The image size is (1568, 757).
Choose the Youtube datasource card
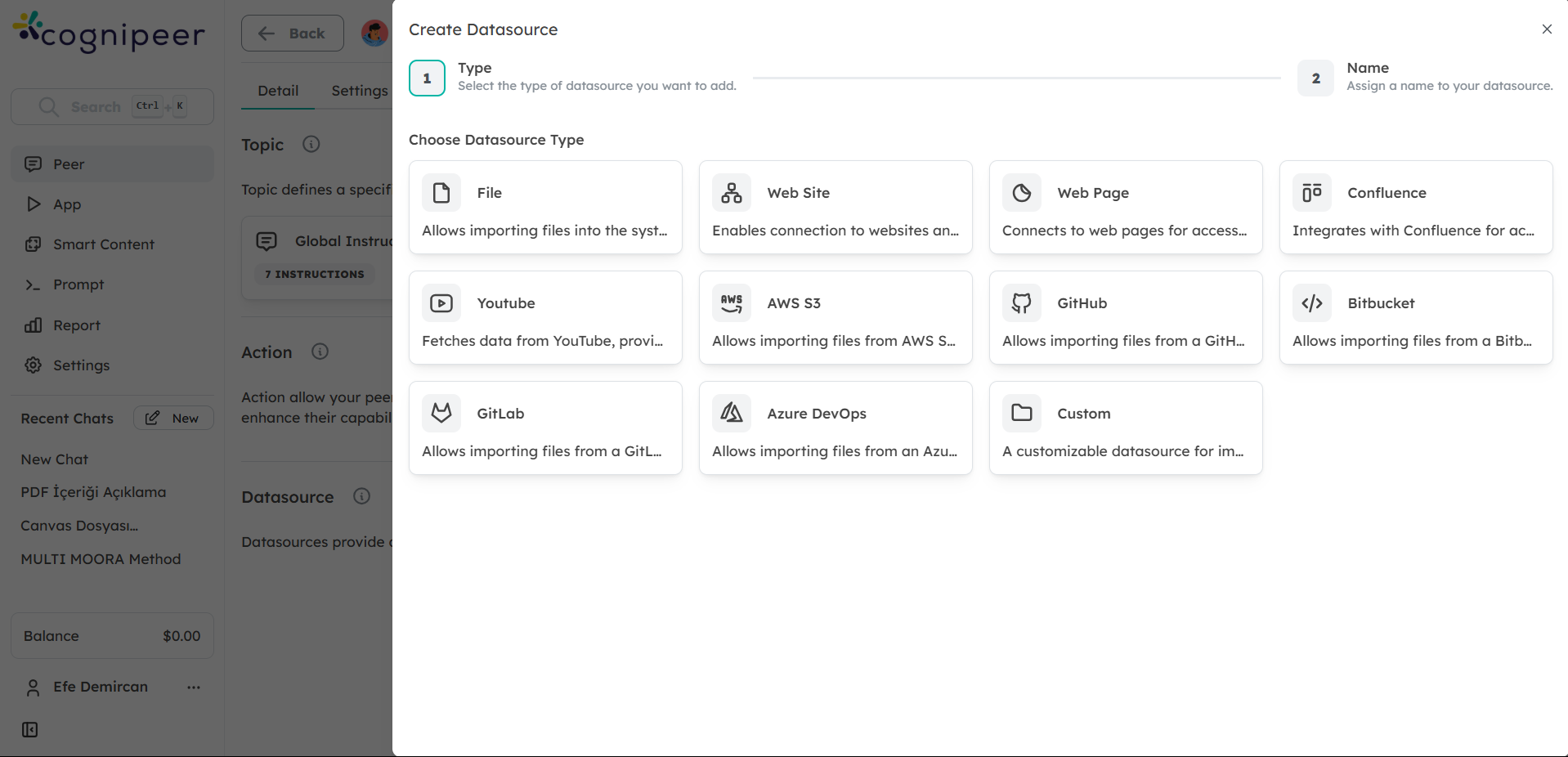(x=544, y=317)
